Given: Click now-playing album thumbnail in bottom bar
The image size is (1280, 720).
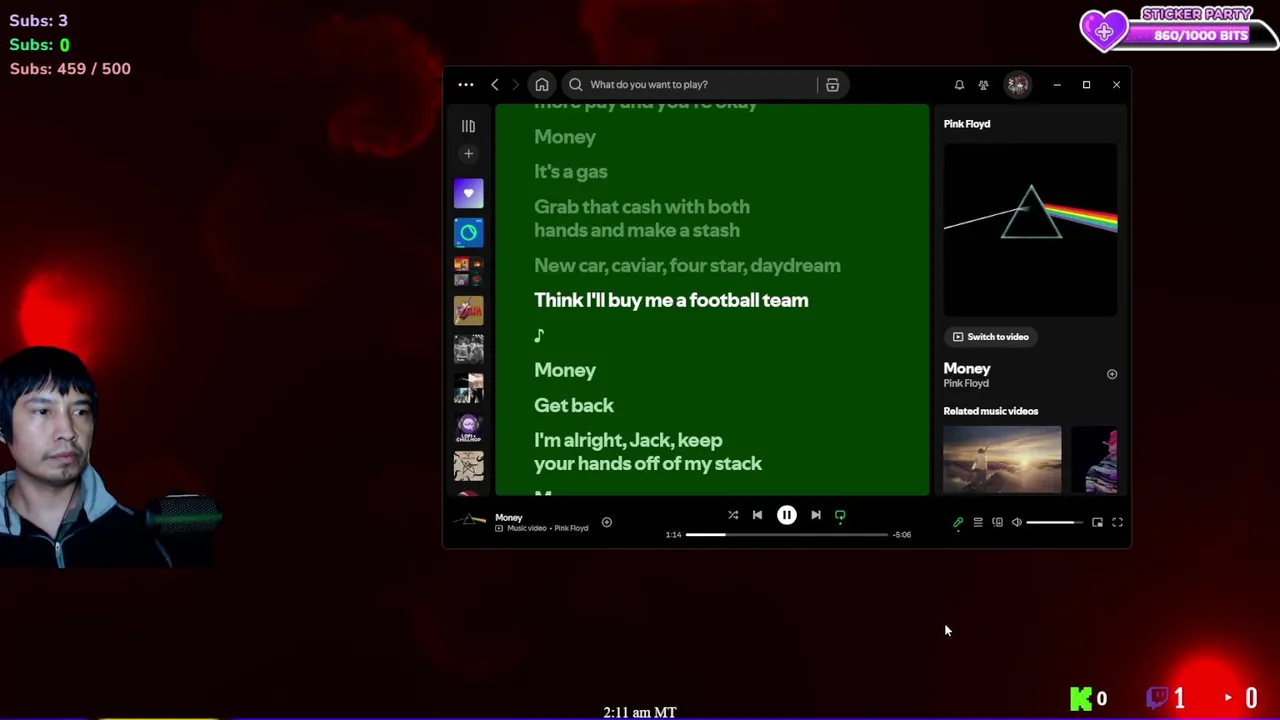Looking at the screenshot, I should pyautogui.click(x=468, y=522).
